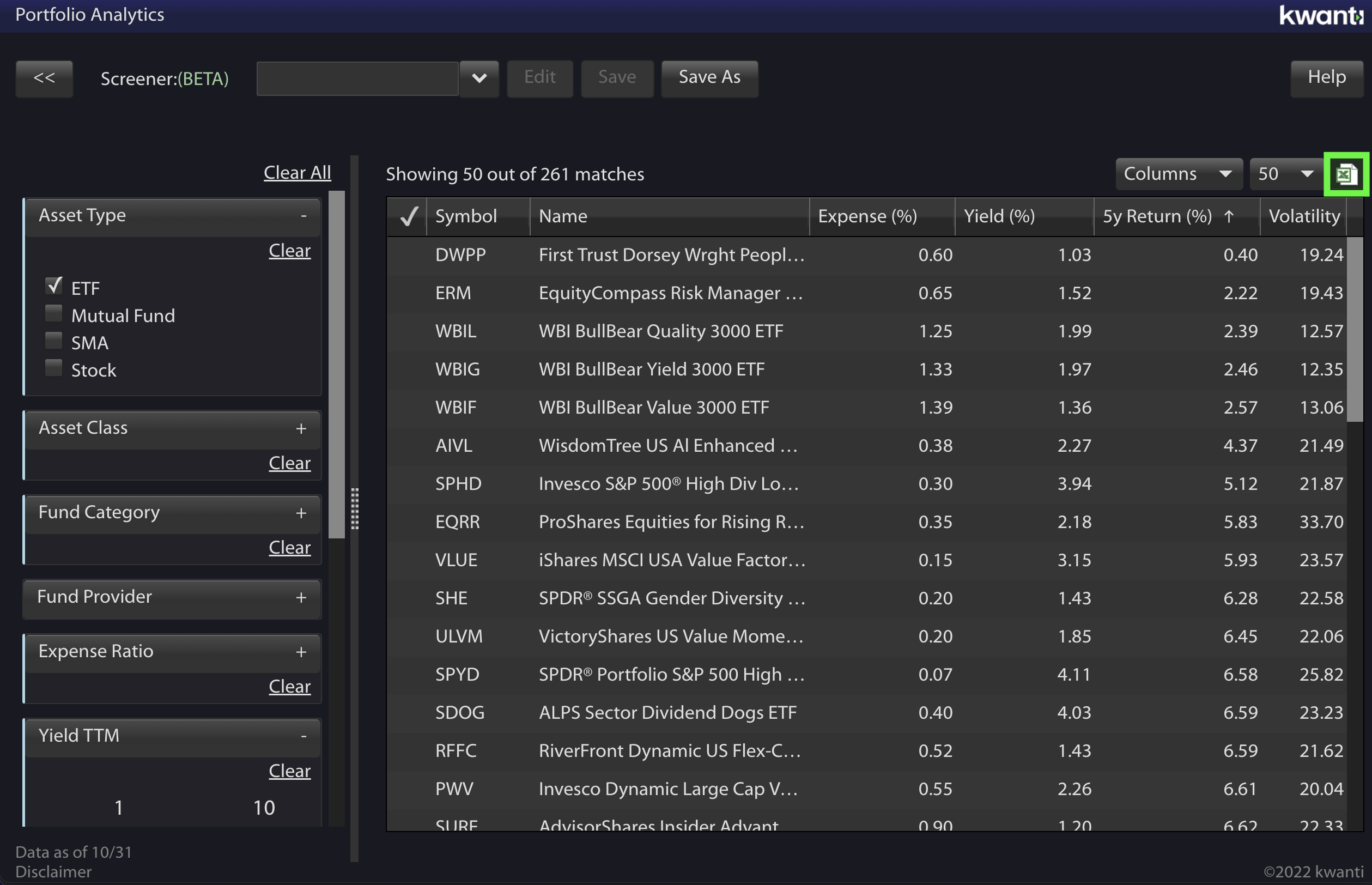The height and width of the screenshot is (885, 1372).
Task: Sort by 5y Return (%) column
Action: 1176,217
